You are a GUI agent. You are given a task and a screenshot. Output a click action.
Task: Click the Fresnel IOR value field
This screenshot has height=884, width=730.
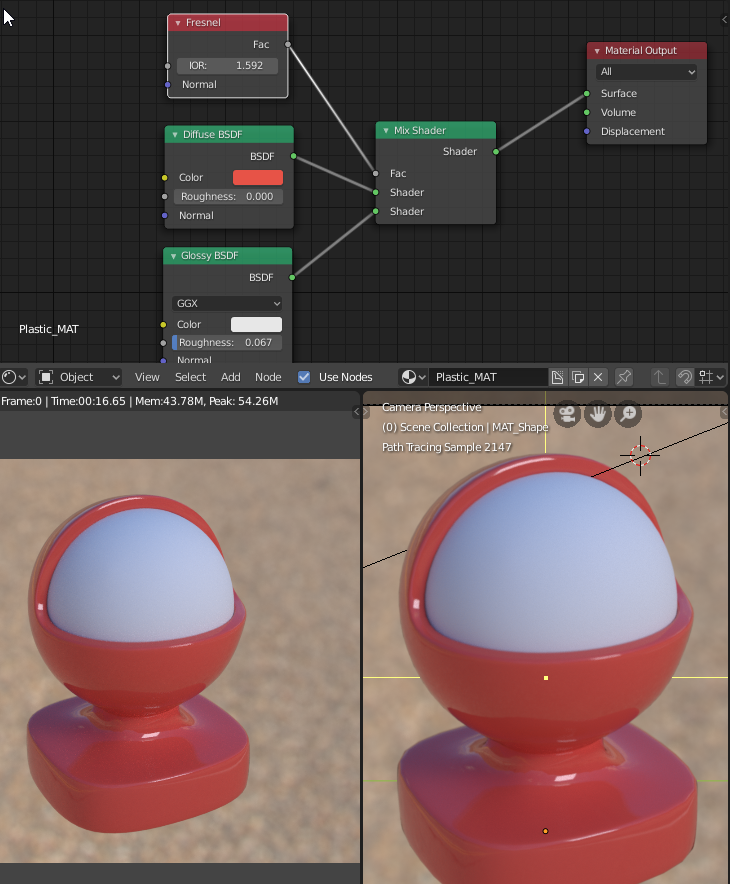coord(227,65)
